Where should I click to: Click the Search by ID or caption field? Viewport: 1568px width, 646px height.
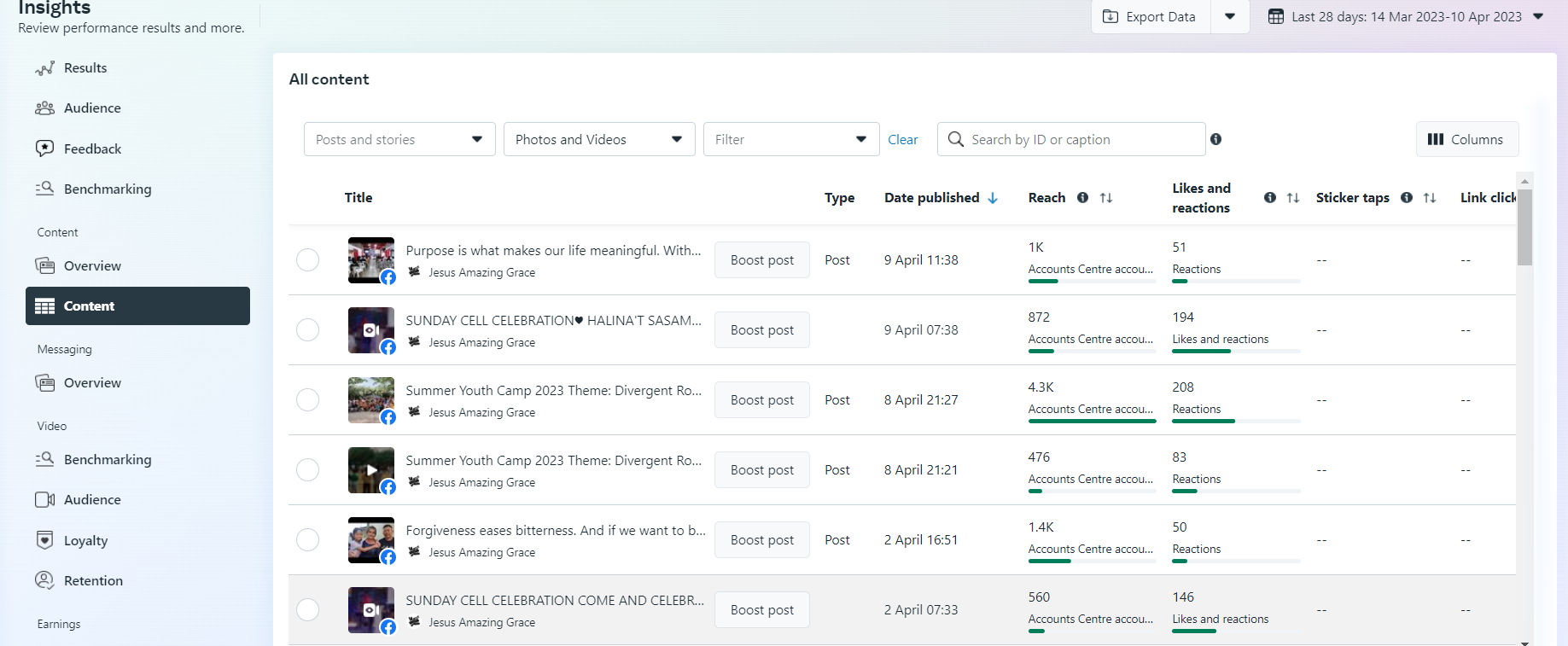click(x=1071, y=139)
